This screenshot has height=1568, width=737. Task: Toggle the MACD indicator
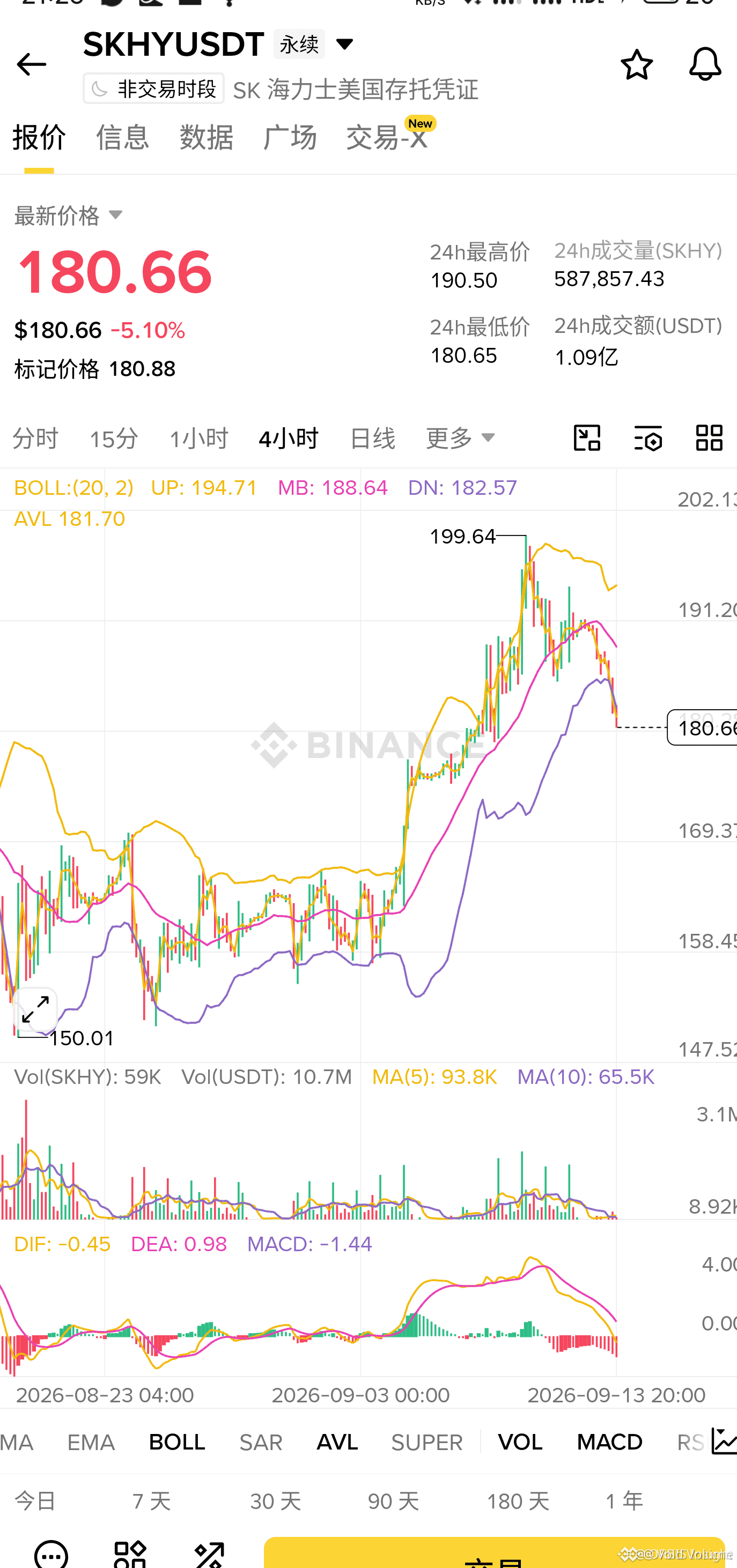pyautogui.click(x=609, y=1442)
